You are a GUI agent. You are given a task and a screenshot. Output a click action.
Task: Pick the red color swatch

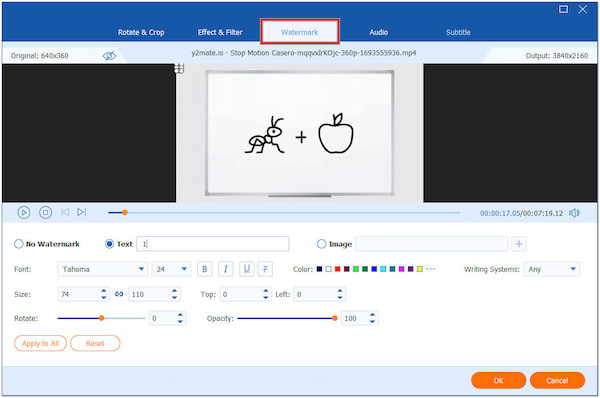(x=338, y=269)
